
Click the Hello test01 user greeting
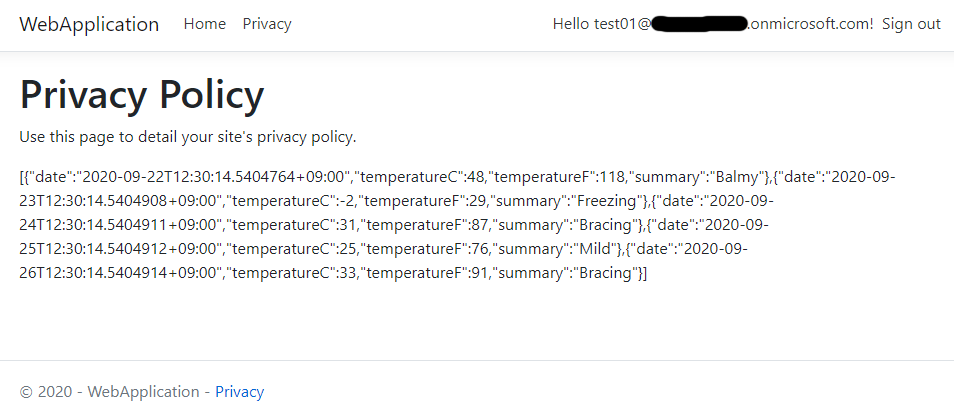coord(600,24)
